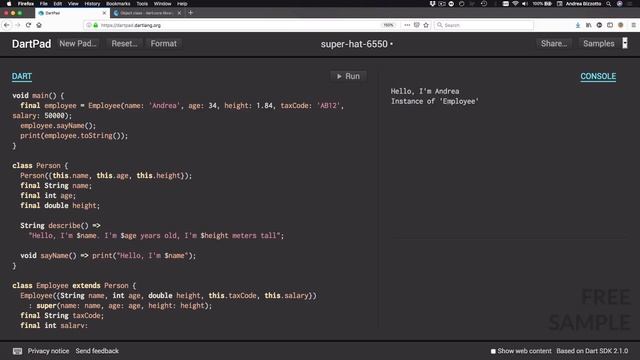Open the Tools menu
The height and width of the screenshot is (360, 640).
pyautogui.click(x=142, y=4)
